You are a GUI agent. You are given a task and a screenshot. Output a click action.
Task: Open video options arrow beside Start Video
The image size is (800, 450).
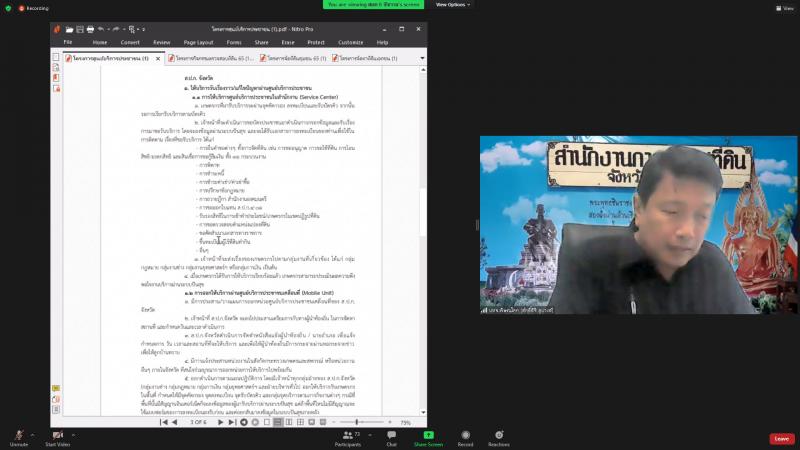[73, 435]
